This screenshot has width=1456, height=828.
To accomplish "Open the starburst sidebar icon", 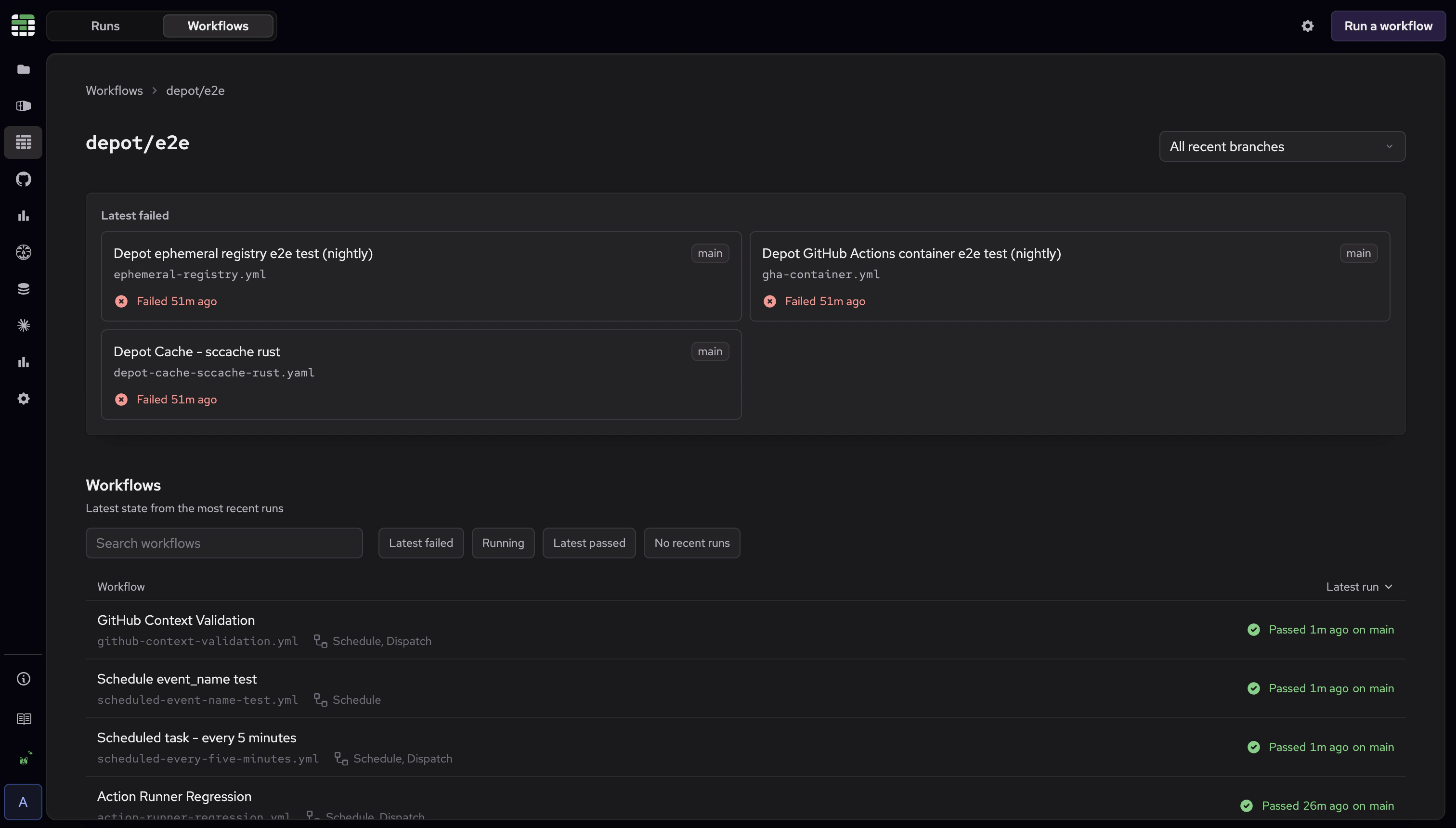I will pyautogui.click(x=23, y=325).
